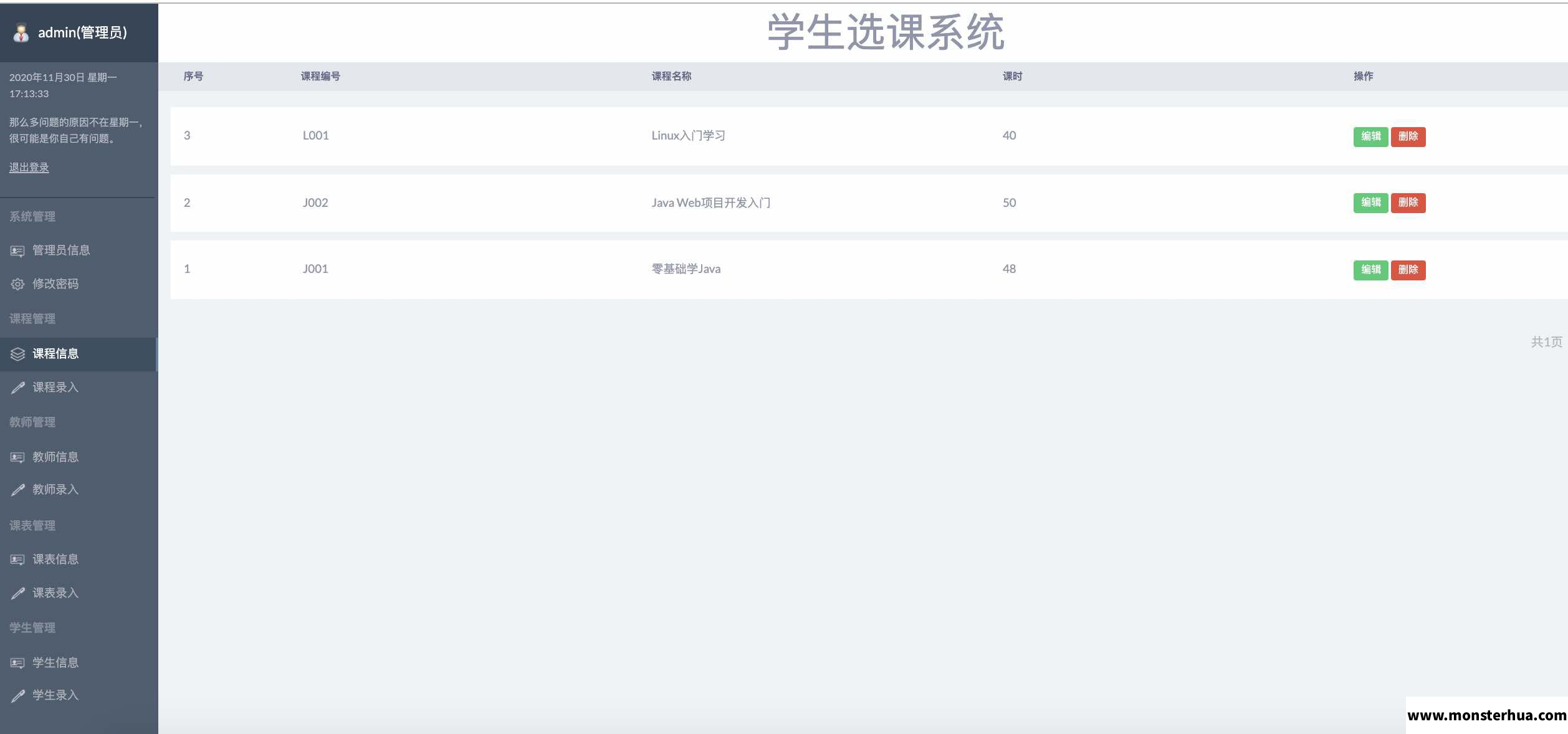Click the pencil icon beside 学生录入
1568x734 pixels.
click(17, 695)
